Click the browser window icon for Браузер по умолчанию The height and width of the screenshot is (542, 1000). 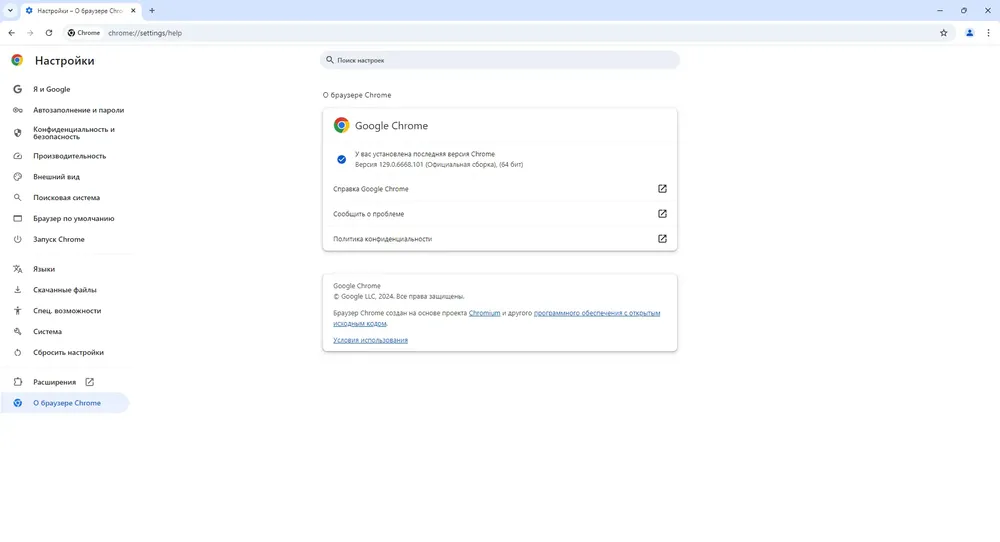point(17,218)
